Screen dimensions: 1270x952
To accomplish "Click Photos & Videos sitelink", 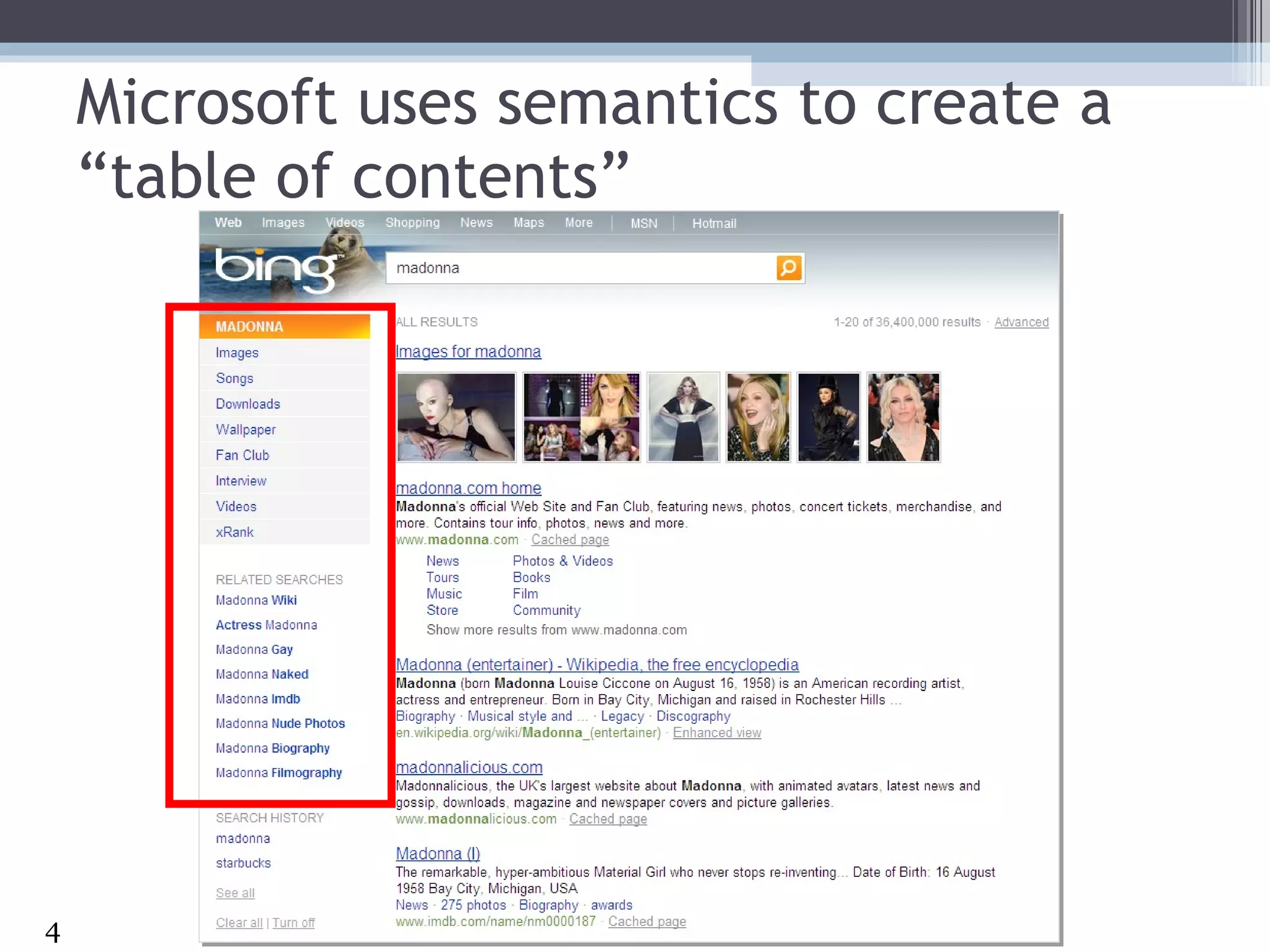I will coord(562,561).
